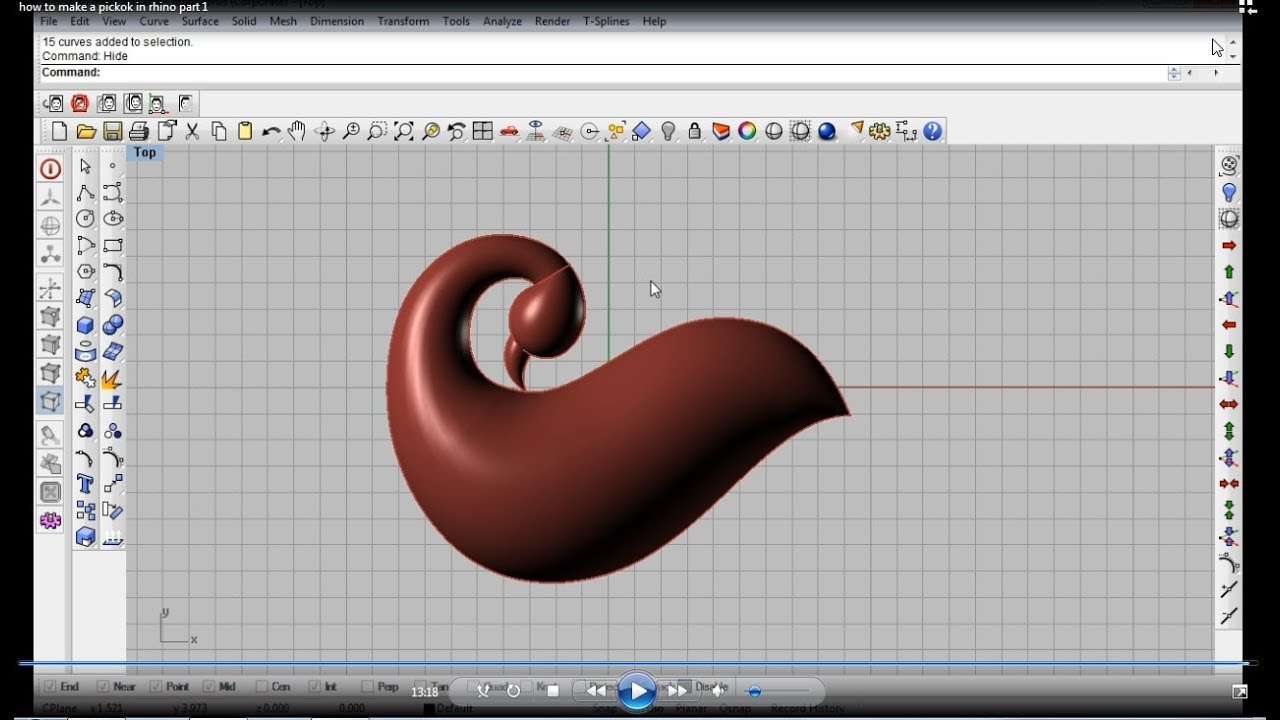Screen dimensions: 1280x720
Task: Open a file with folder icon
Action: (x=86, y=131)
